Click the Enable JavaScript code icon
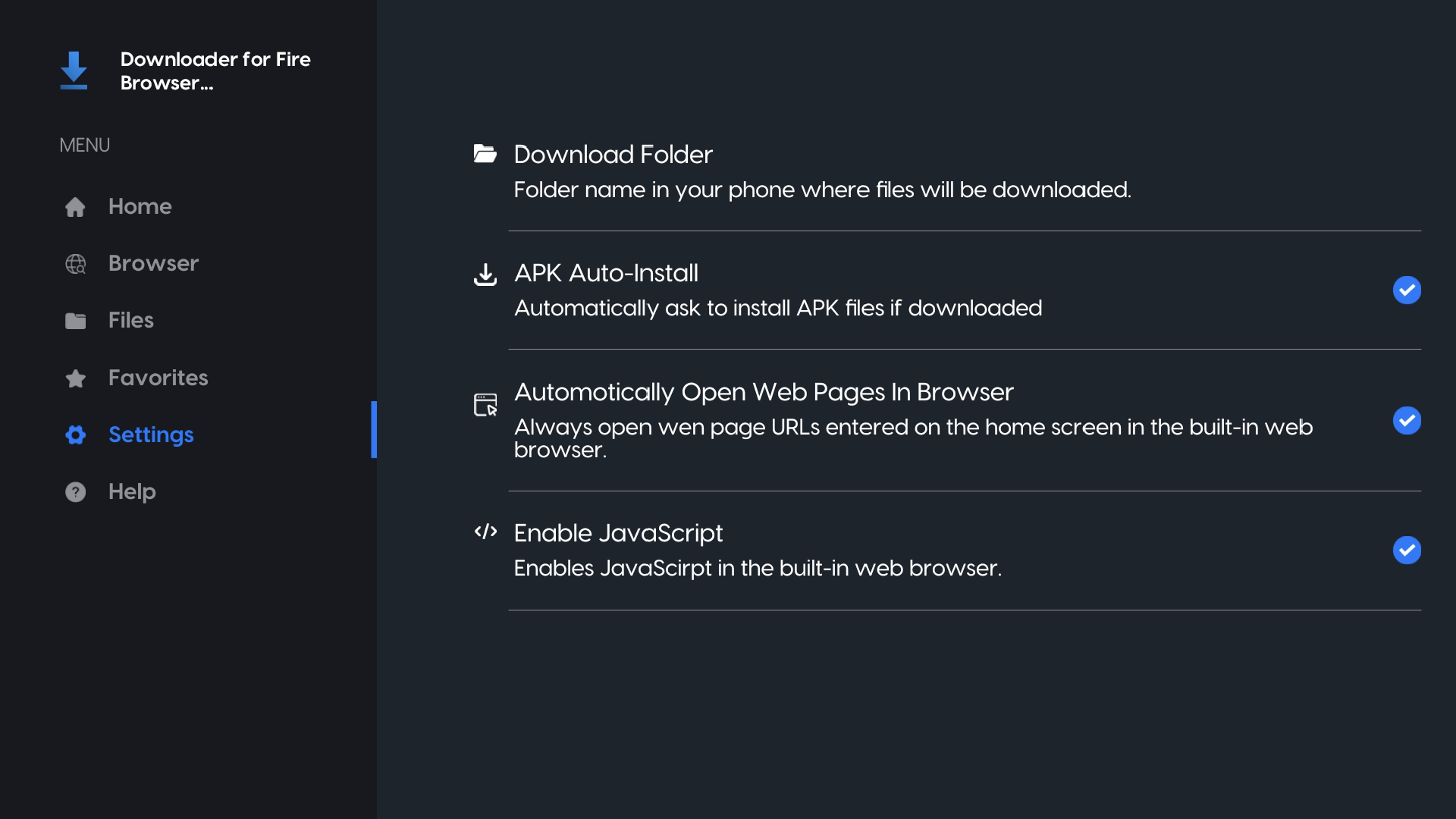 click(x=485, y=532)
